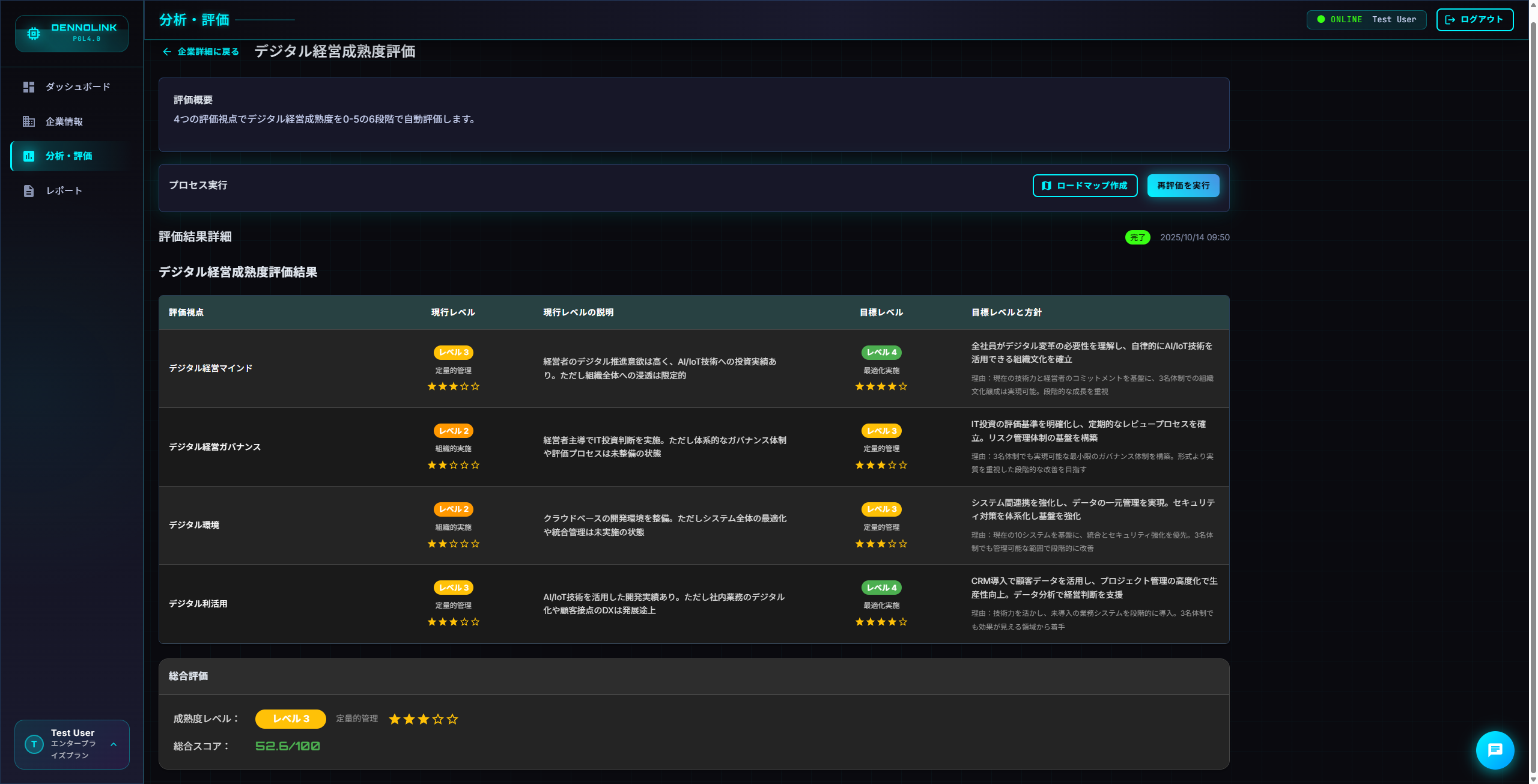1538x784 pixels.
Task: Click the fourth star in 総合評価 rating
Action: tap(438, 719)
